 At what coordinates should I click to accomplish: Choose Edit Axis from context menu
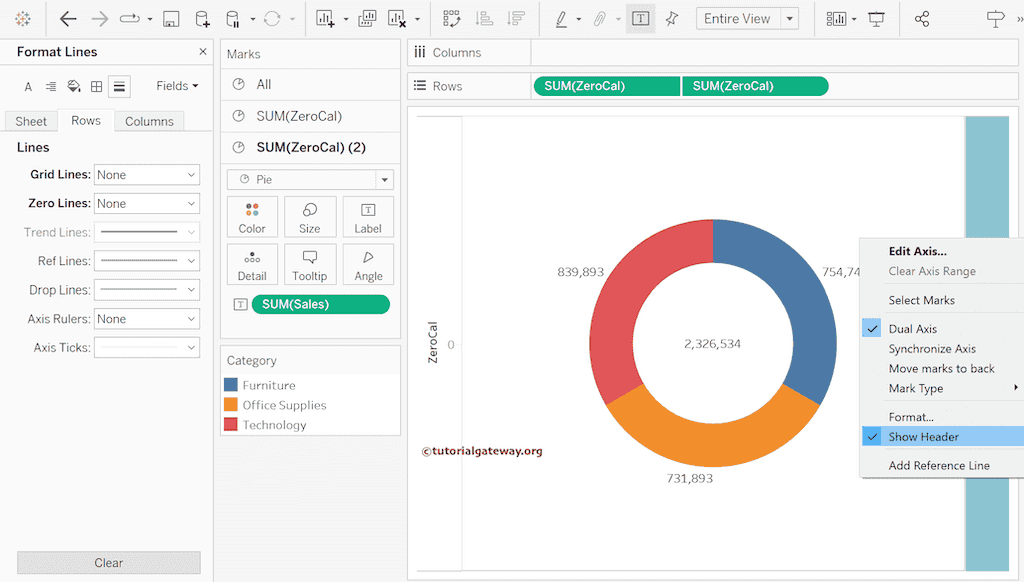(917, 251)
